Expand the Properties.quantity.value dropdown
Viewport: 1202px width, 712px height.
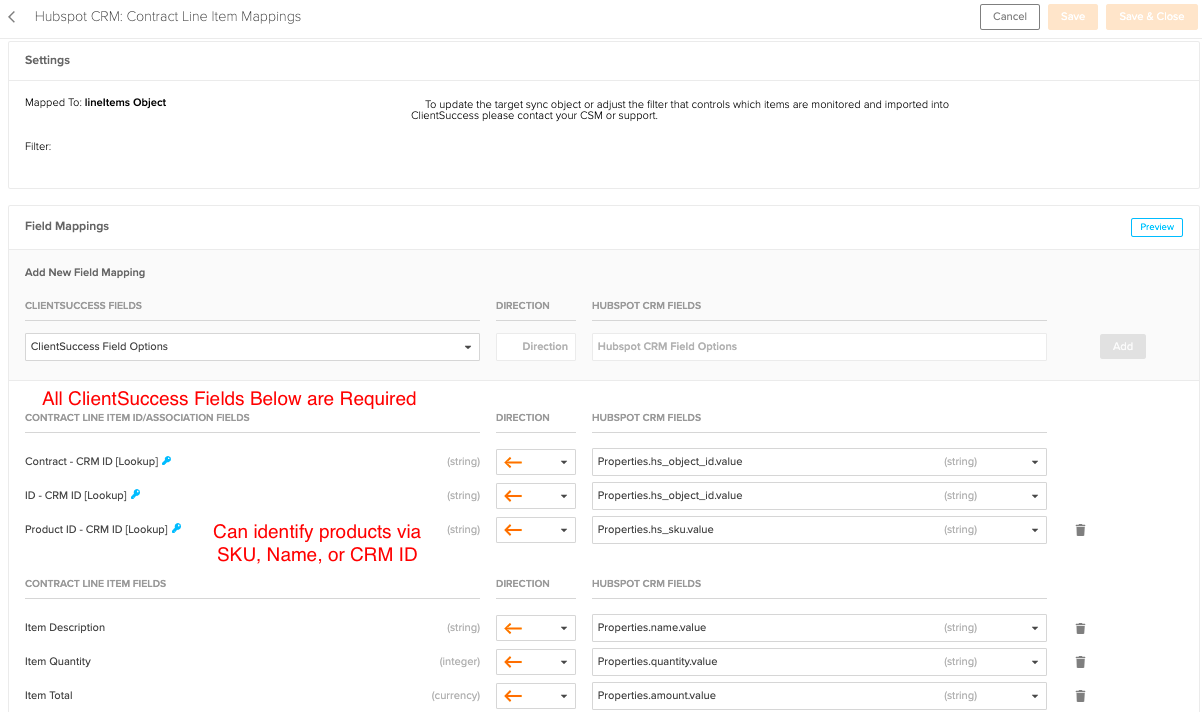819,662
